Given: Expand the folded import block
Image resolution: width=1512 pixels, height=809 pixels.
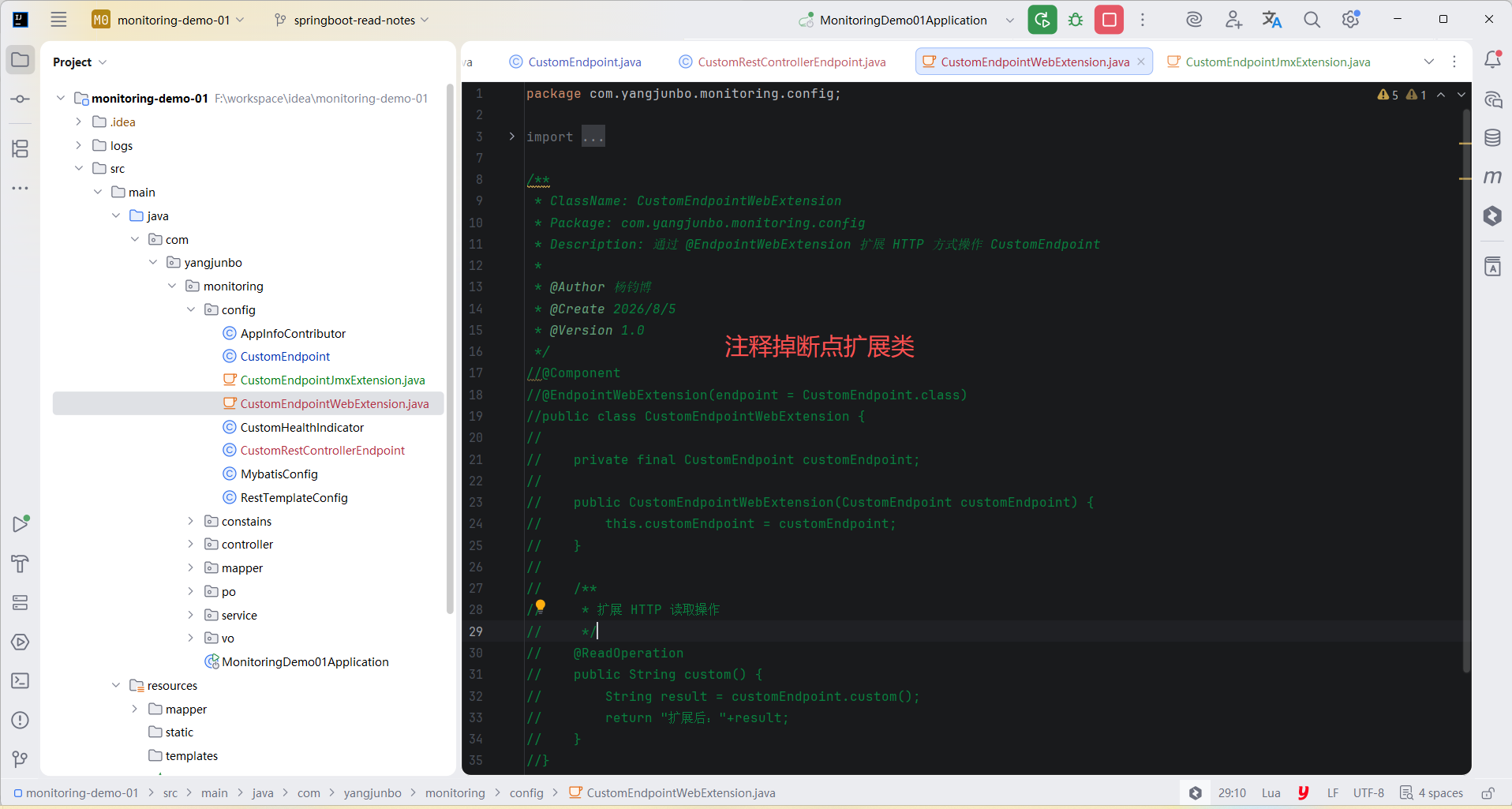Looking at the screenshot, I should 511,137.
